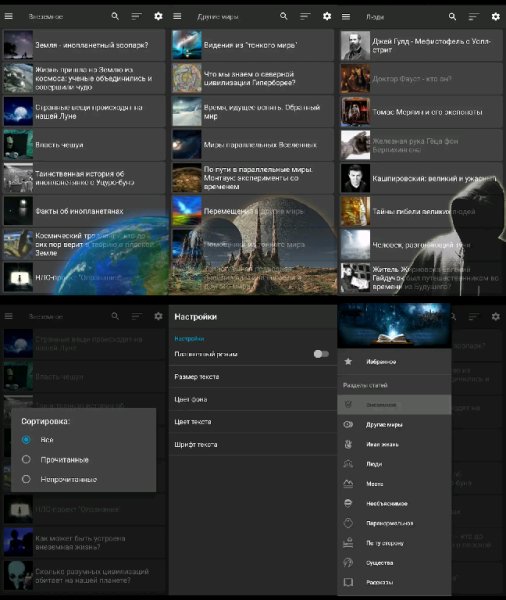Open article Факты об инопланетянах

click(x=84, y=211)
